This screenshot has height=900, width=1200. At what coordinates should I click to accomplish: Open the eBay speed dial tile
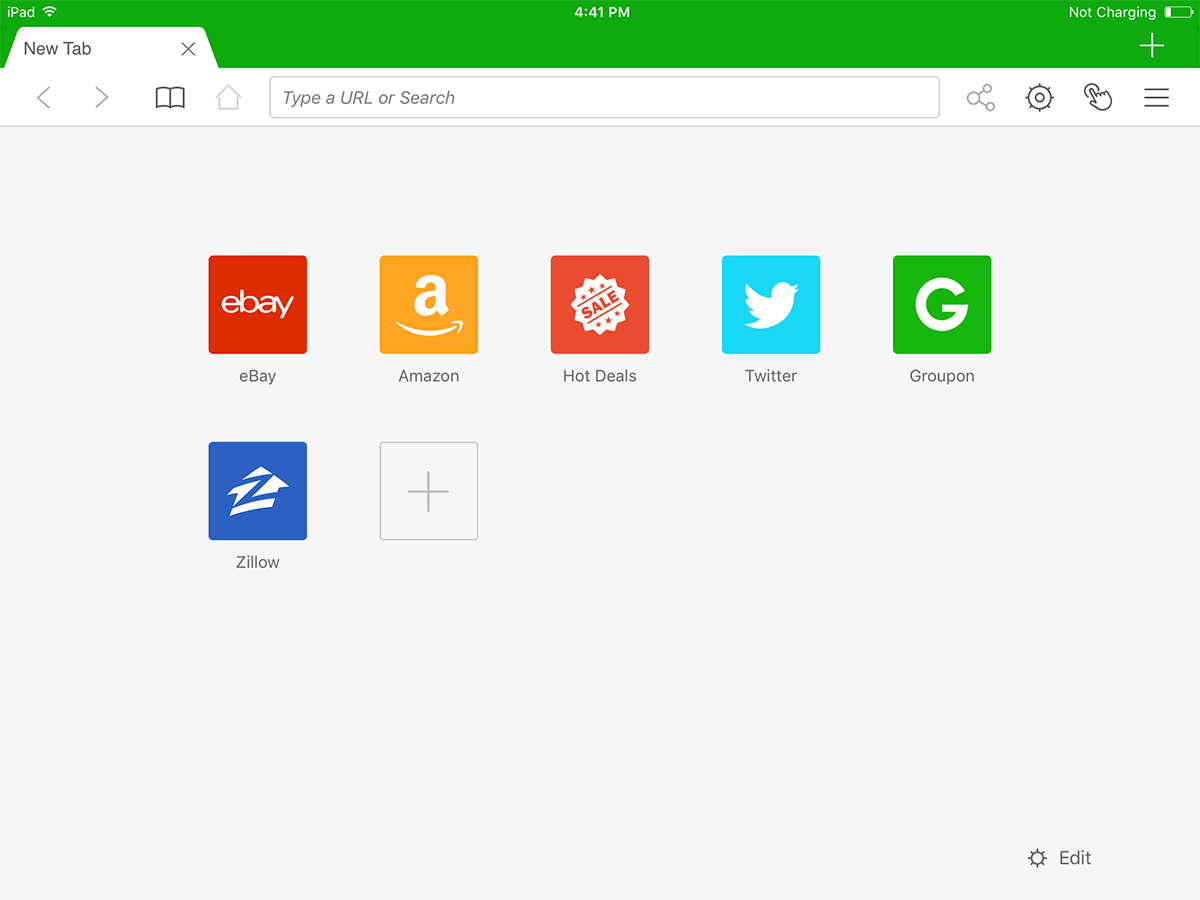(x=258, y=305)
